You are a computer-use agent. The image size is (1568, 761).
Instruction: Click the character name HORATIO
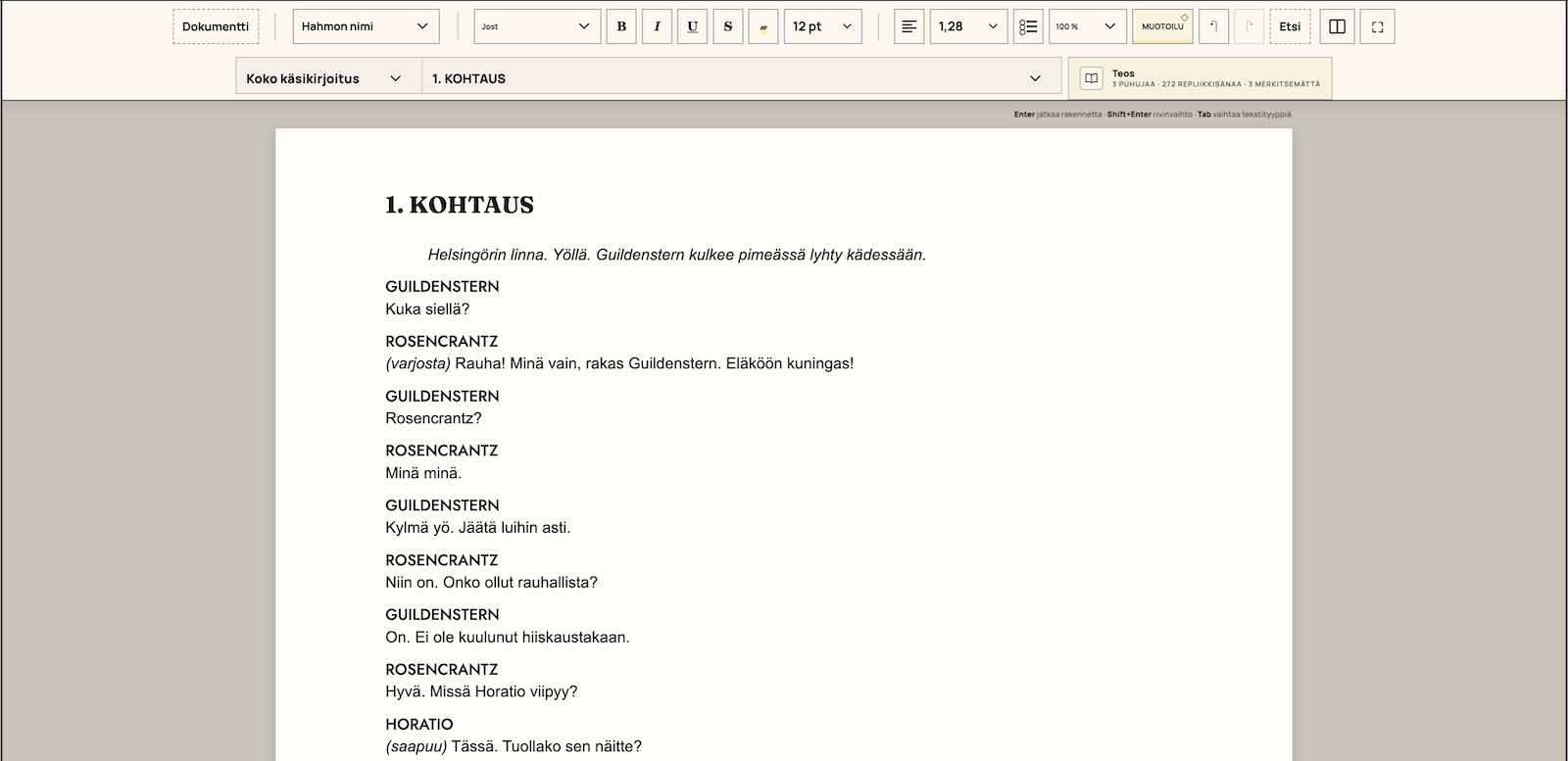pos(419,725)
